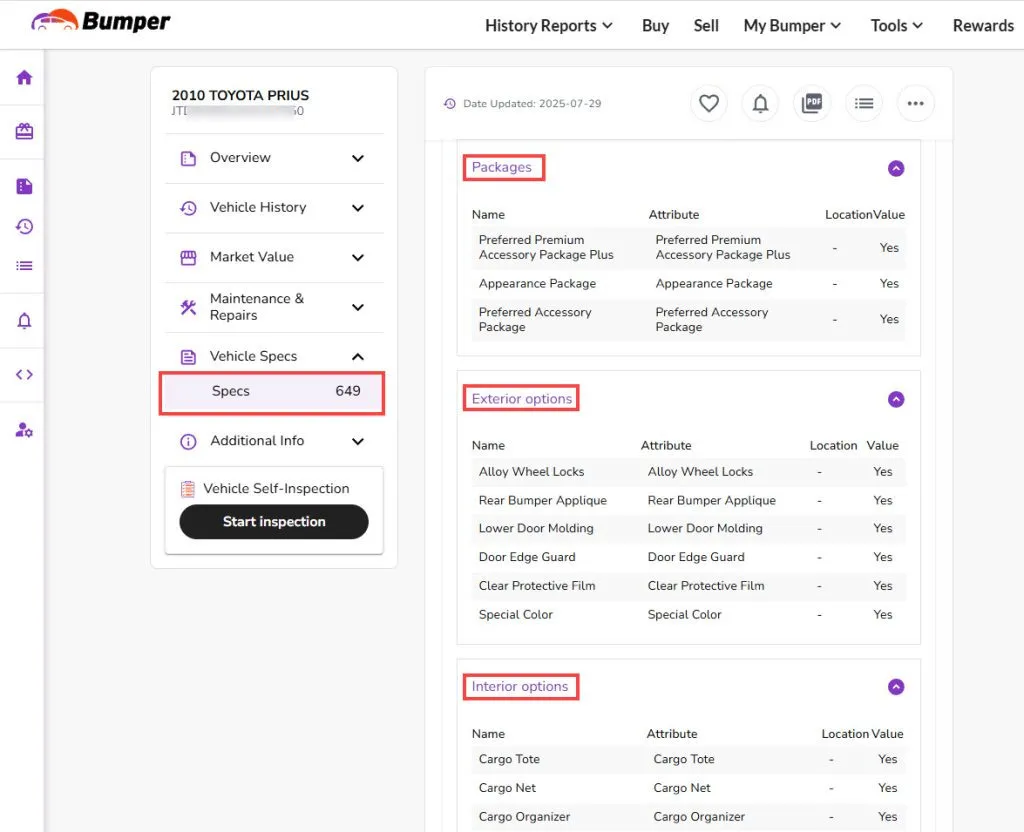Screen dimensions: 1024x832
Task: Click the 2010 TOYOTA PRIUS title
Action: point(240,95)
